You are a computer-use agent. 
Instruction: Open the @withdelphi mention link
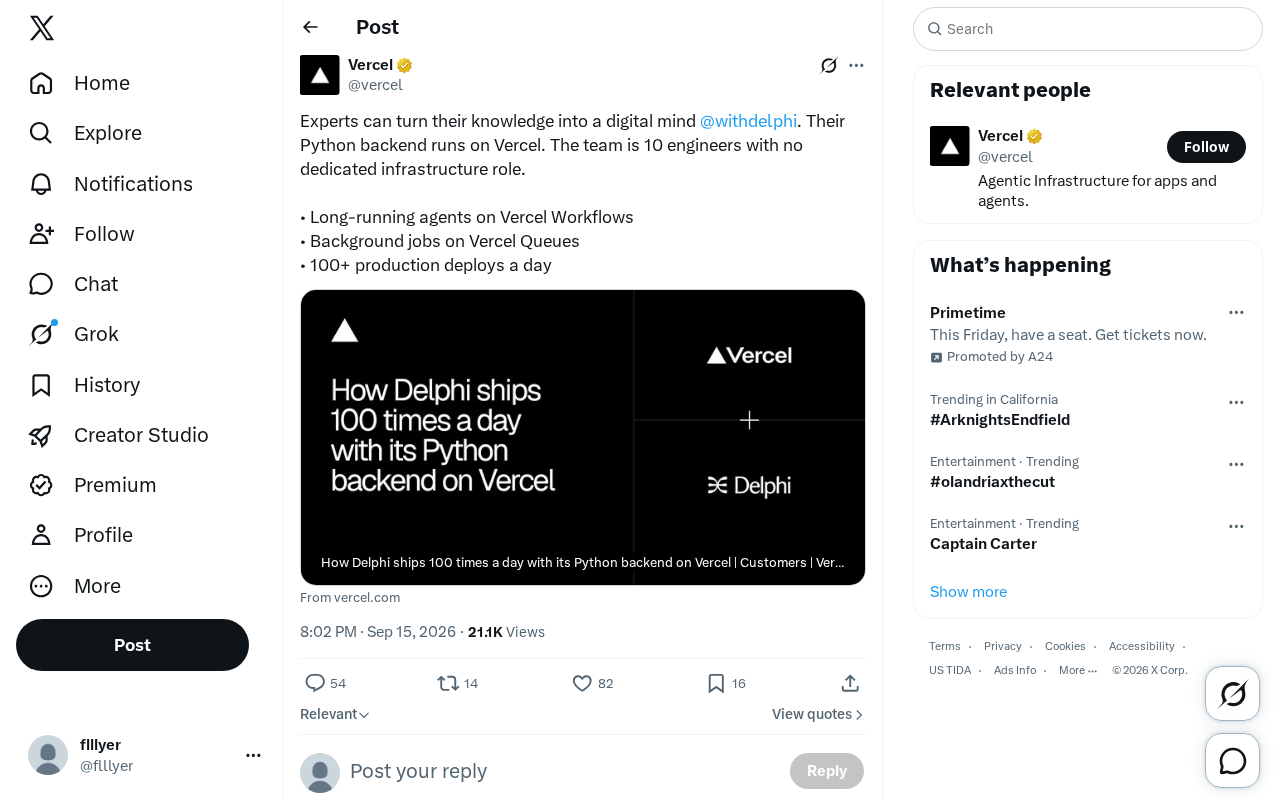click(x=748, y=121)
